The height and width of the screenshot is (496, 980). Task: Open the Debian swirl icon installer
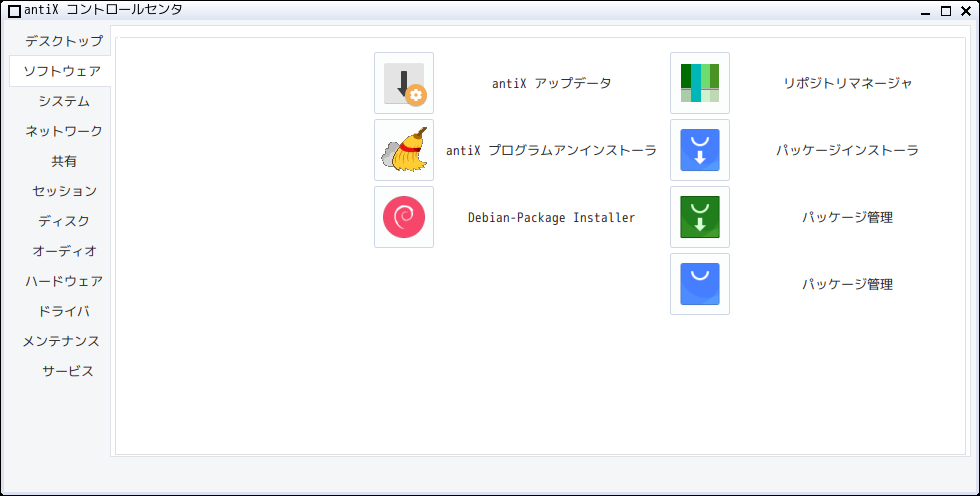(x=404, y=217)
